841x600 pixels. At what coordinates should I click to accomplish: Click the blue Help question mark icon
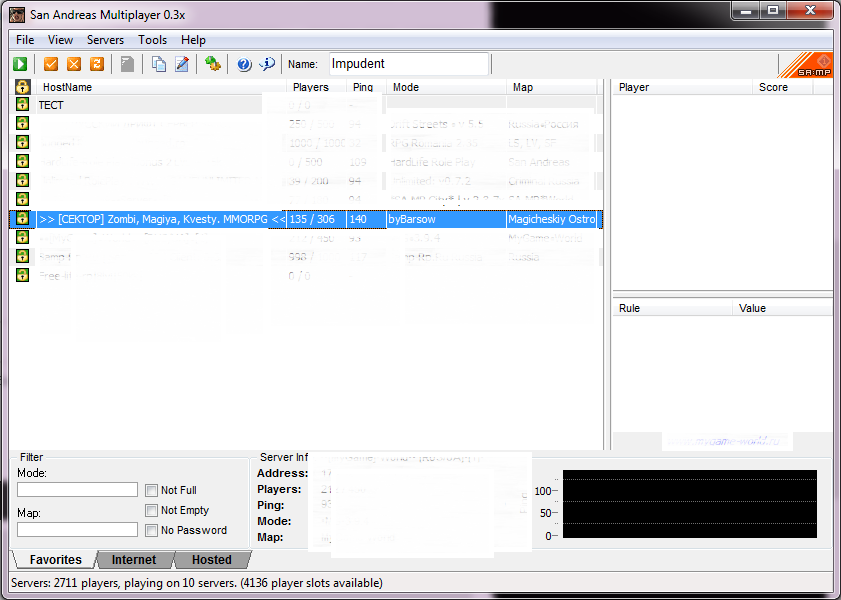pyautogui.click(x=244, y=64)
